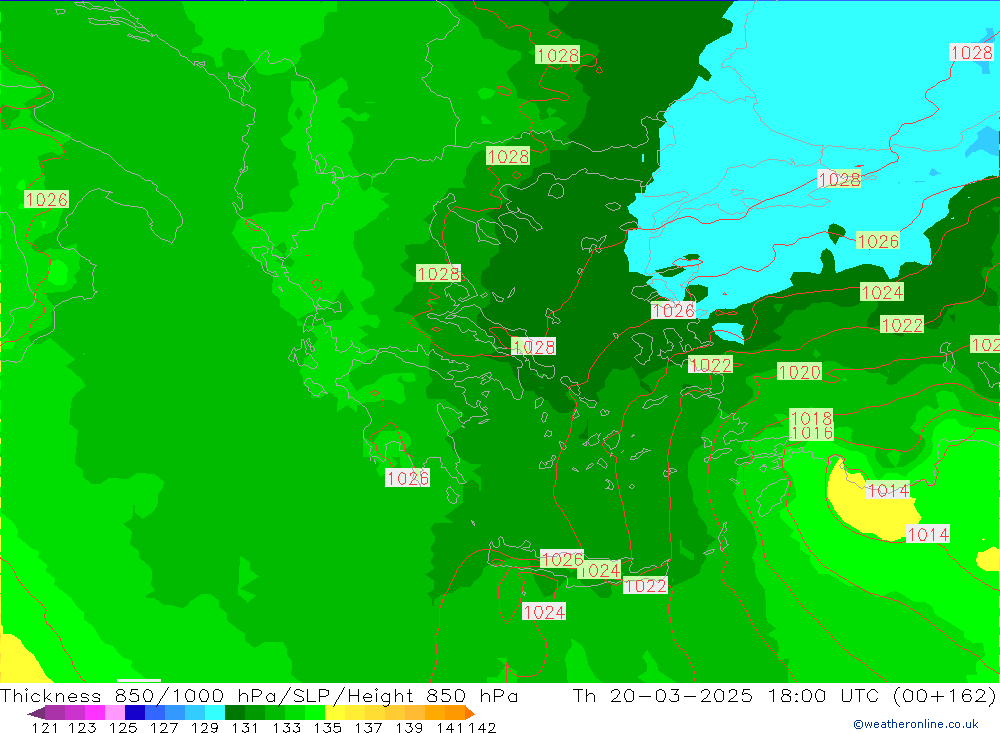Screen dimensions: 1000x733
Task: Click the legend value 121
Action: point(45,727)
